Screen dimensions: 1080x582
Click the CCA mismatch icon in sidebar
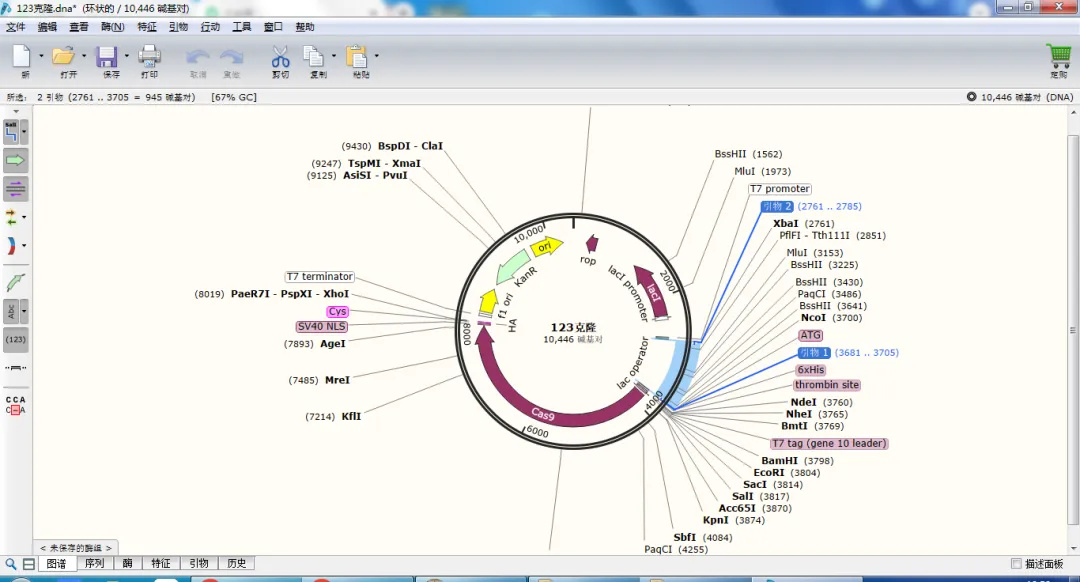[x=15, y=405]
